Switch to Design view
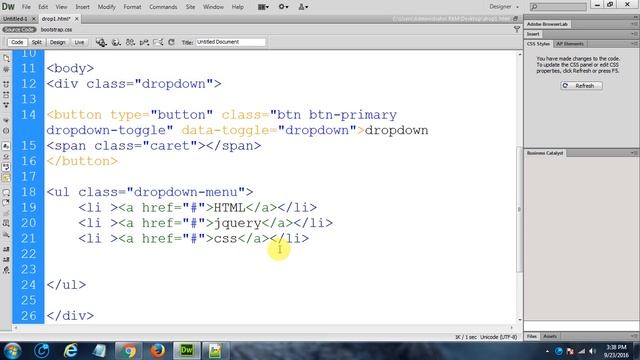 coord(58,42)
